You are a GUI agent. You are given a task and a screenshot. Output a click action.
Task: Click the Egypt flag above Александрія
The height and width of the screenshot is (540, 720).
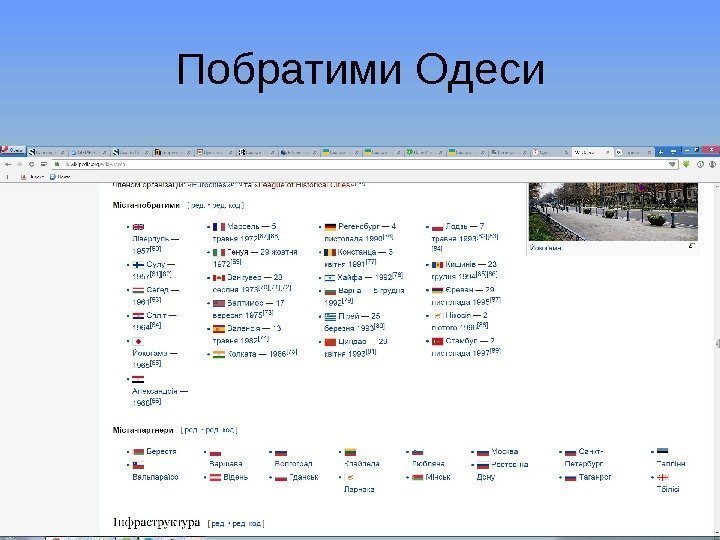(x=138, y=380)
